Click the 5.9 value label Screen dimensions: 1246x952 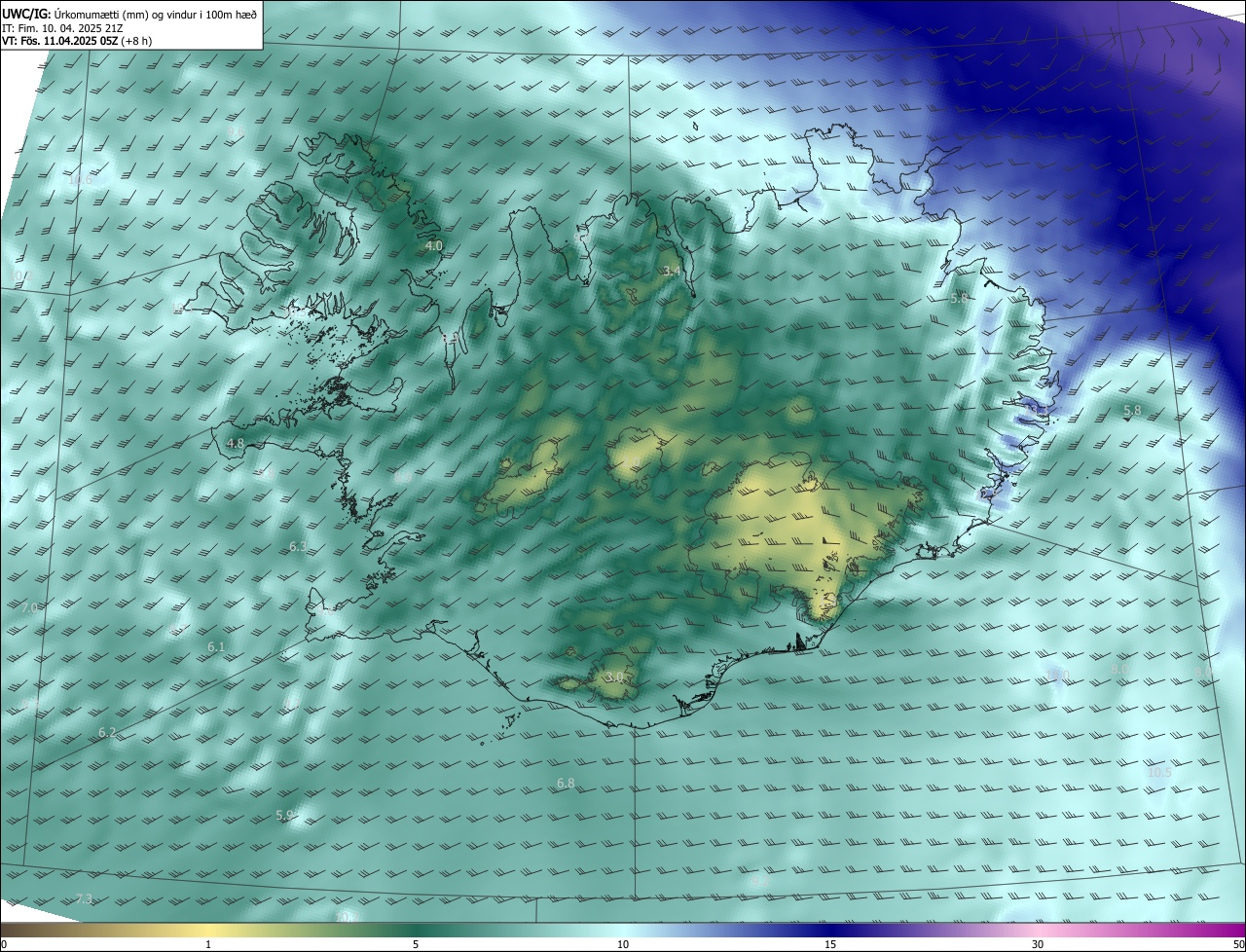pos(284,815)
